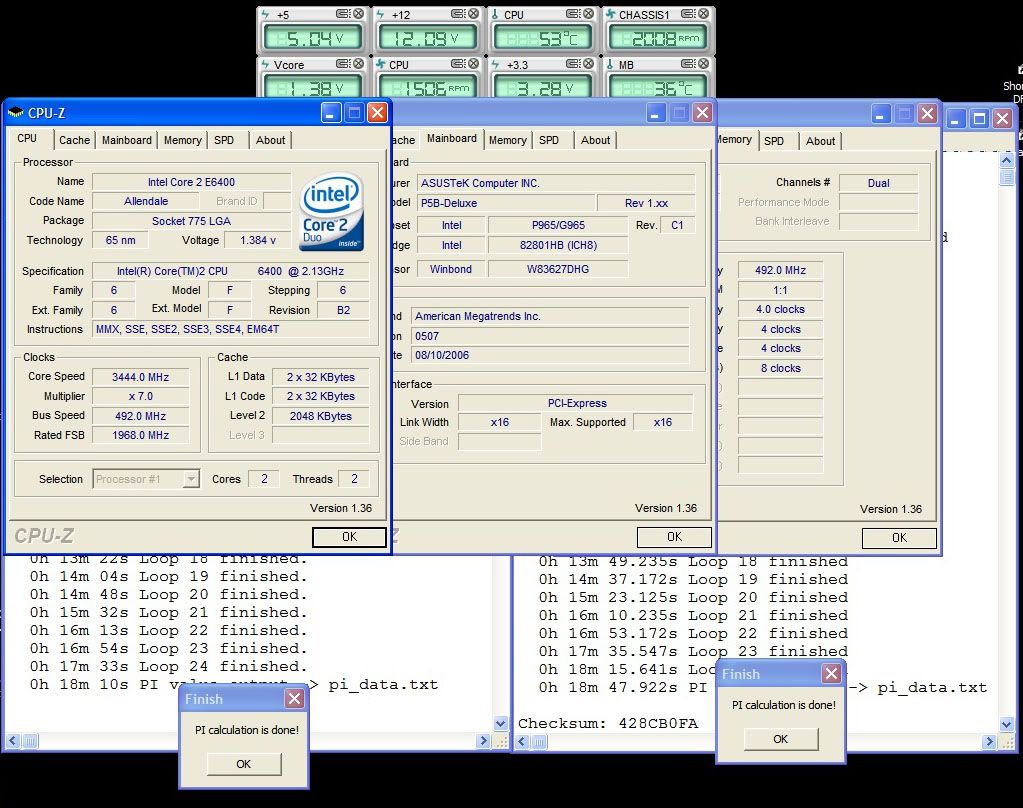
Task: Select the CPU tab in front CPU-Z window
Action: click(27, 138)
